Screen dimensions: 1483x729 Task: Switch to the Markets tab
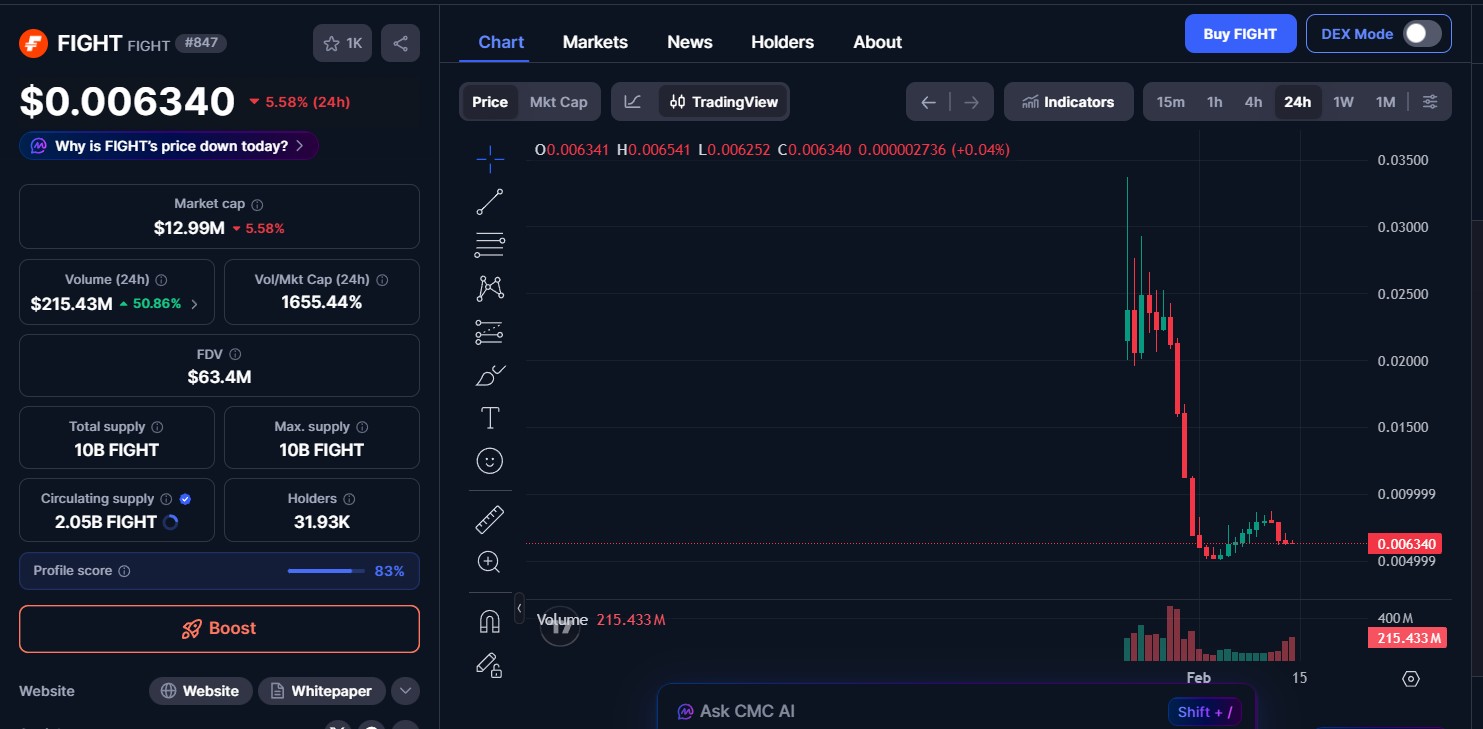[595, 42]
